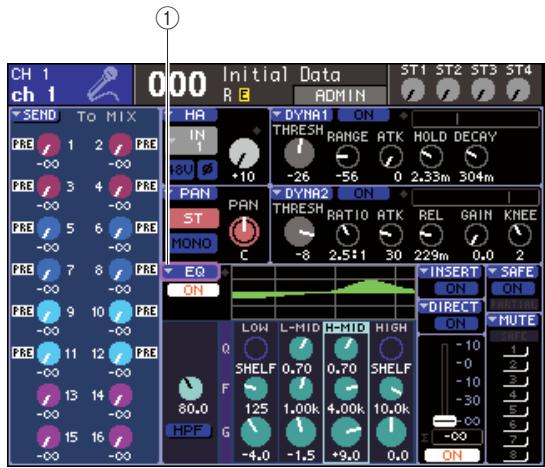Open the MUTE popup window

pos(513,320)
